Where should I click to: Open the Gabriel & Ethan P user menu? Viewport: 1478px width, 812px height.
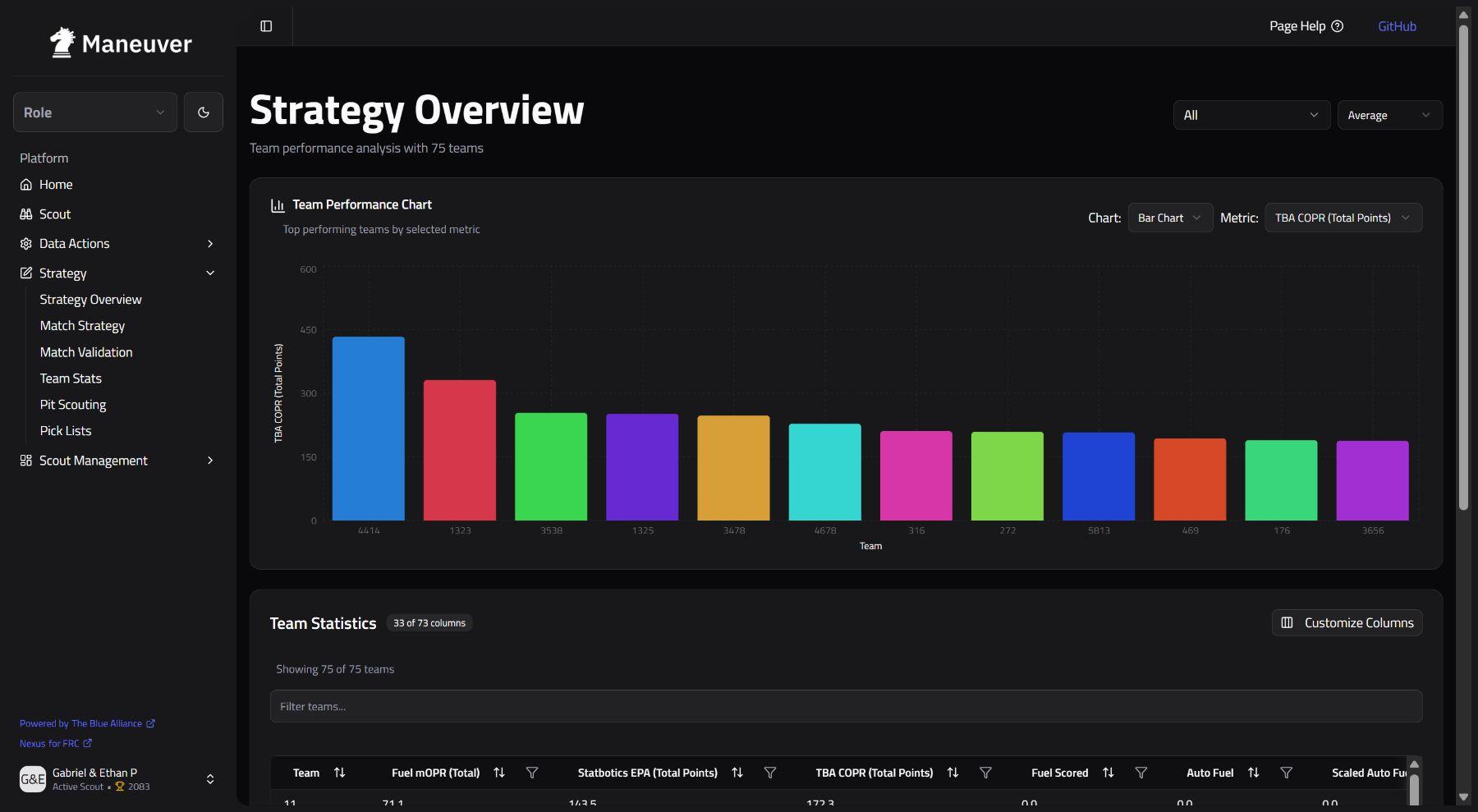pyautogui.click(x=118, y=779)
